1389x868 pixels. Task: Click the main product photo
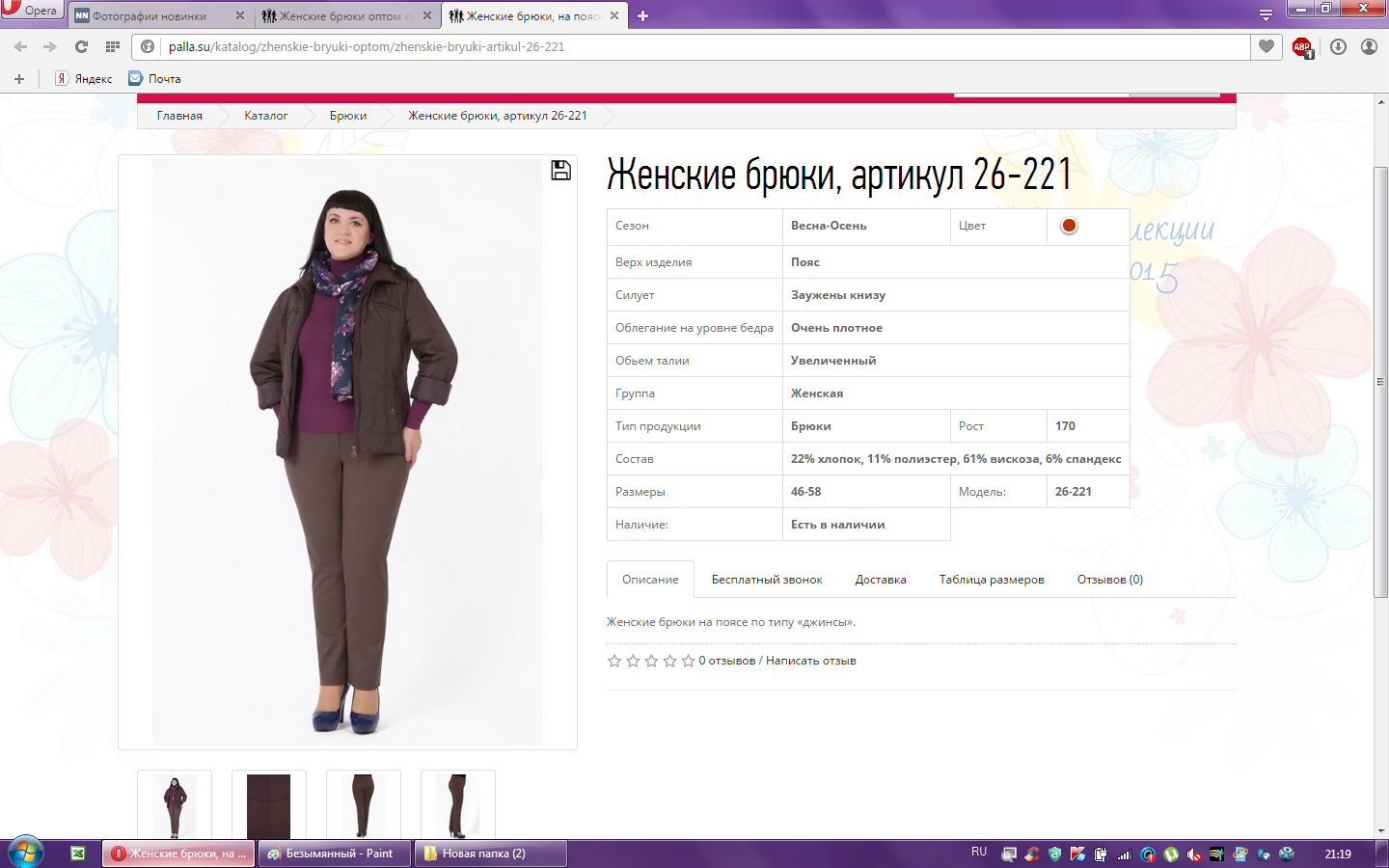pos(347,452)
